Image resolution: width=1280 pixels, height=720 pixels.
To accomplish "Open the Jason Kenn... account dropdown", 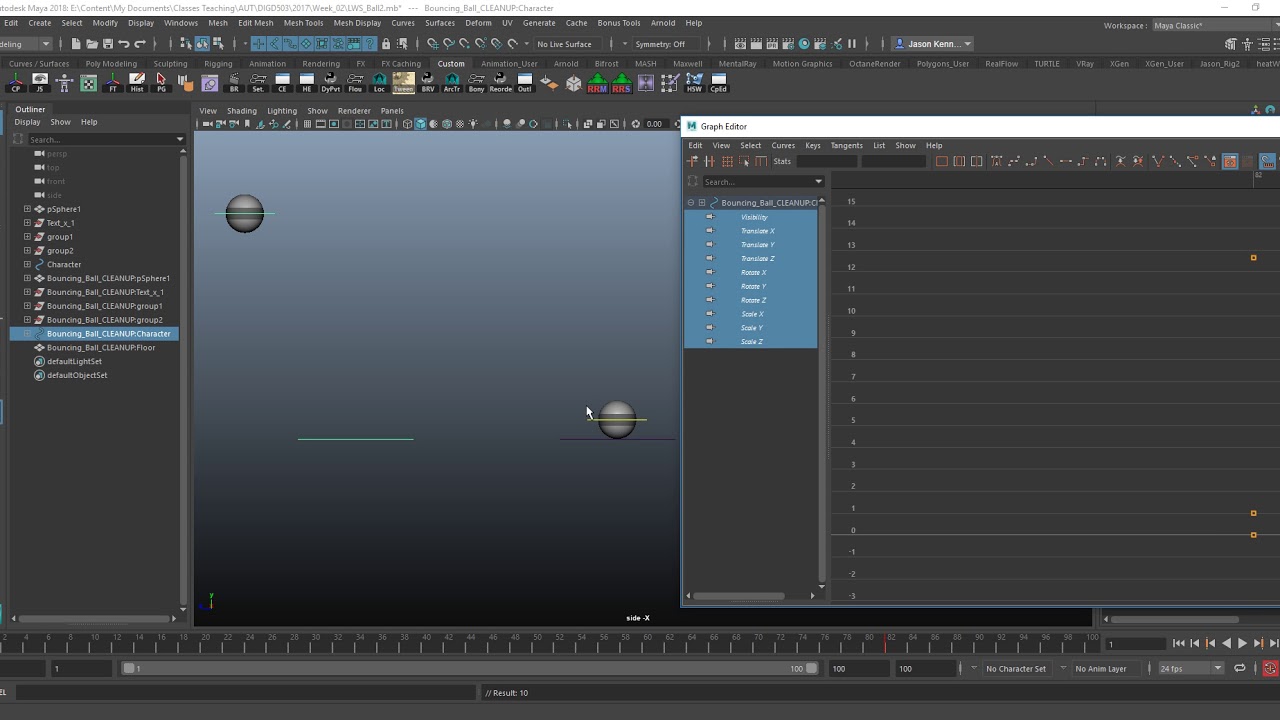I will click(934, 44).
